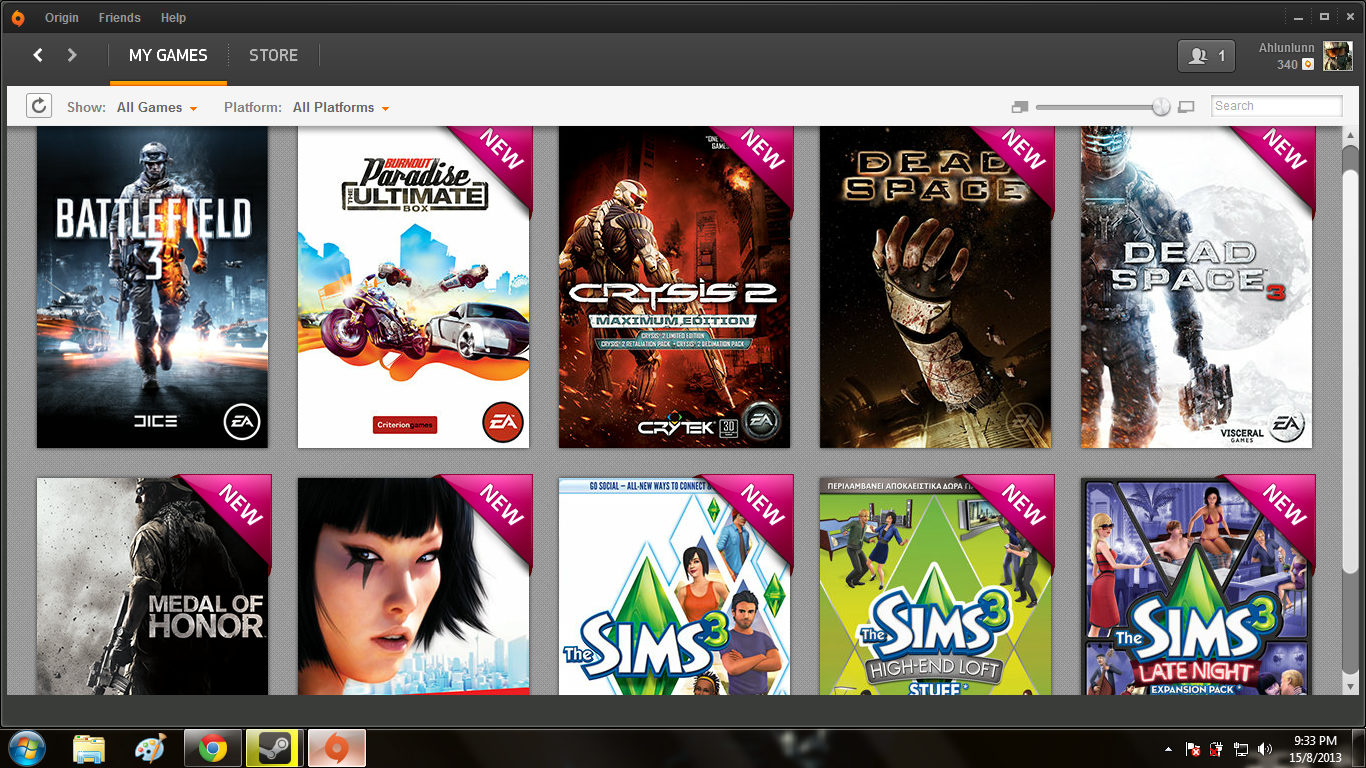Select Sims 3 High-End Loft Stuff tile
The image size is (1366, 768).
pos(936,586)
